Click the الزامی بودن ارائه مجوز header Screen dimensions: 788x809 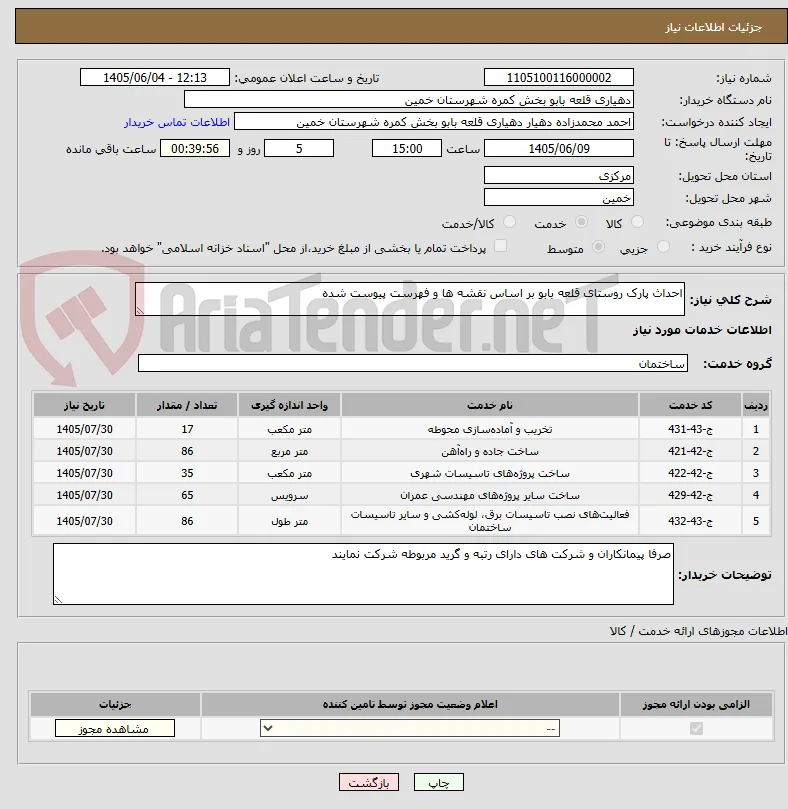[696, 704]
